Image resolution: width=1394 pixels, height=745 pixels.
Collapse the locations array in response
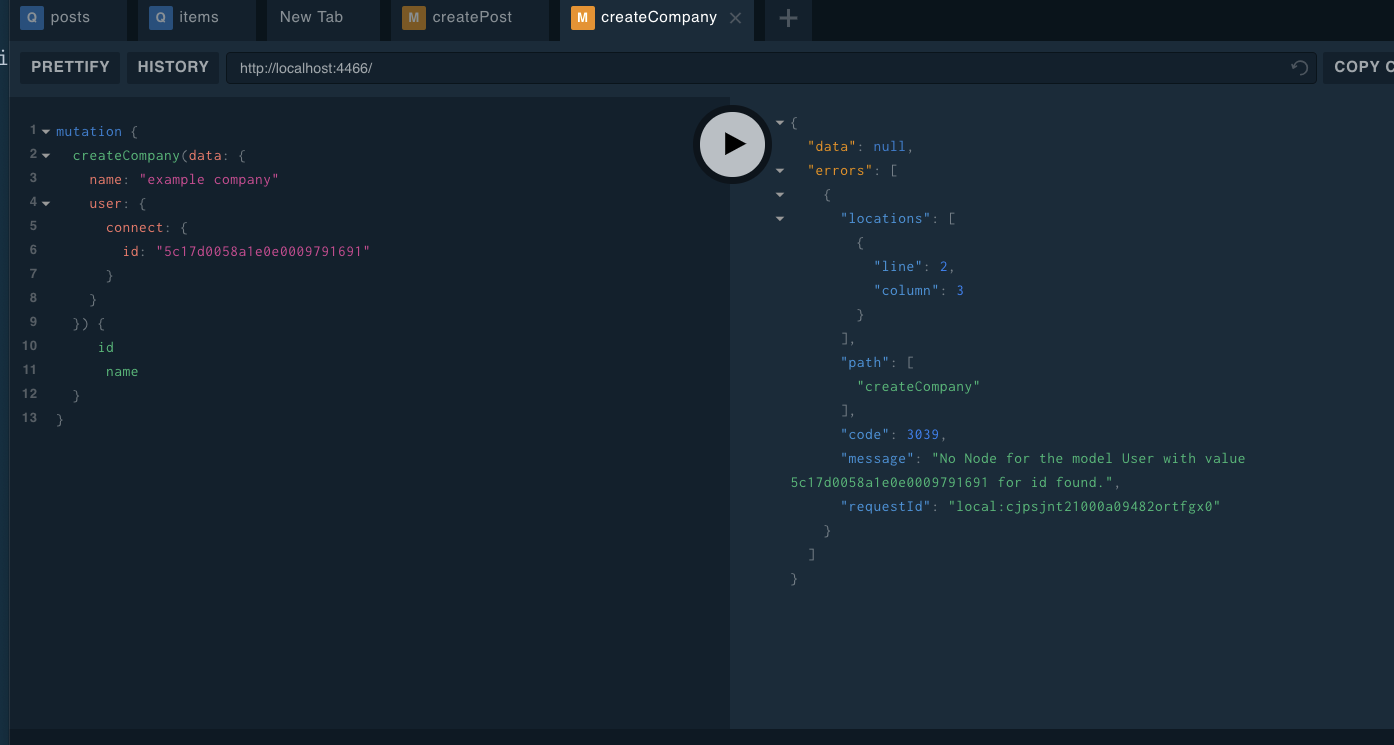(780, 219)
